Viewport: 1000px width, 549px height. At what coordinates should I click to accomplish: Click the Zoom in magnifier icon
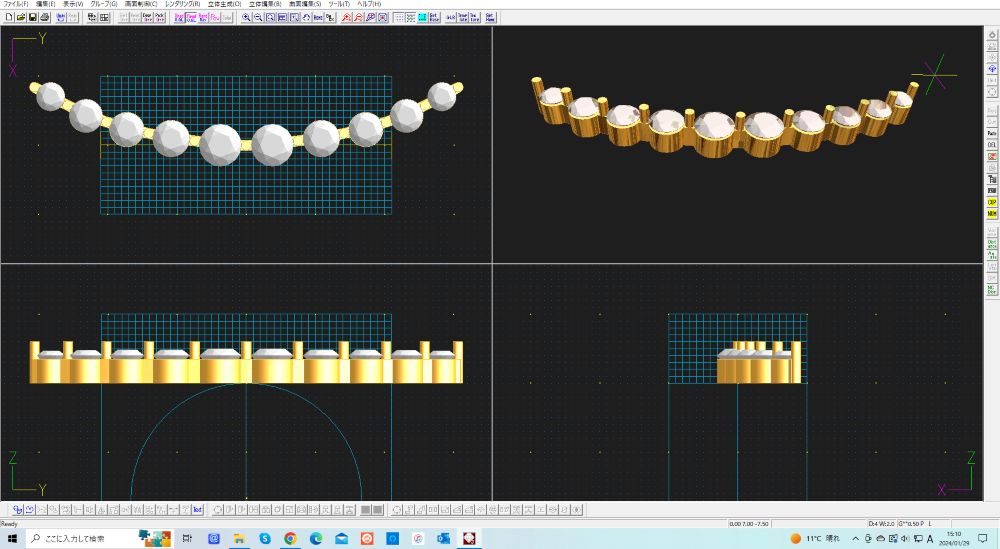coord(247,18)
